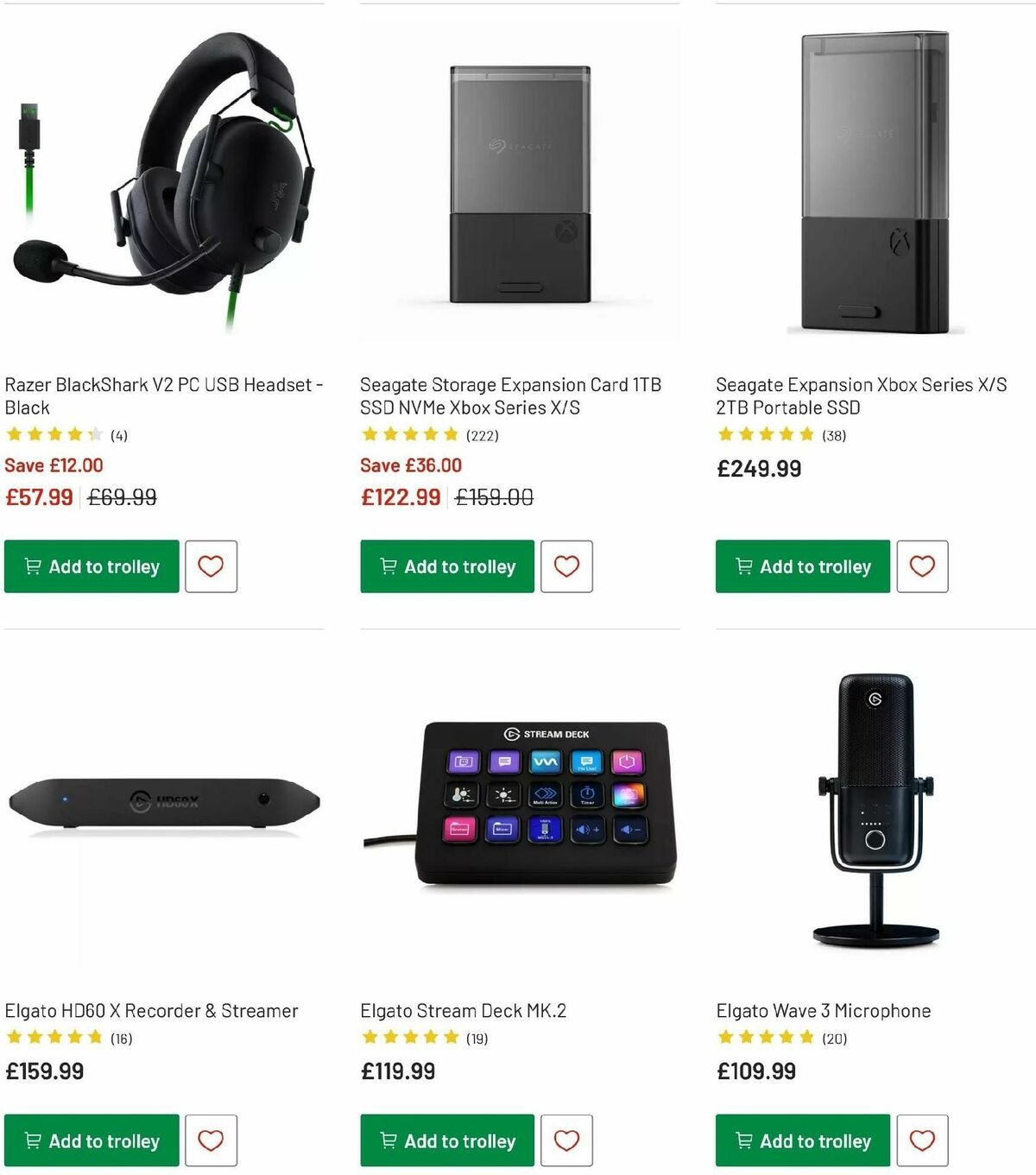This screenshot has height=1175, width=1036.
Task: Toggle the favourite heart for Elgato HD60 X Recorder
Action: [x=211, y=1140]
